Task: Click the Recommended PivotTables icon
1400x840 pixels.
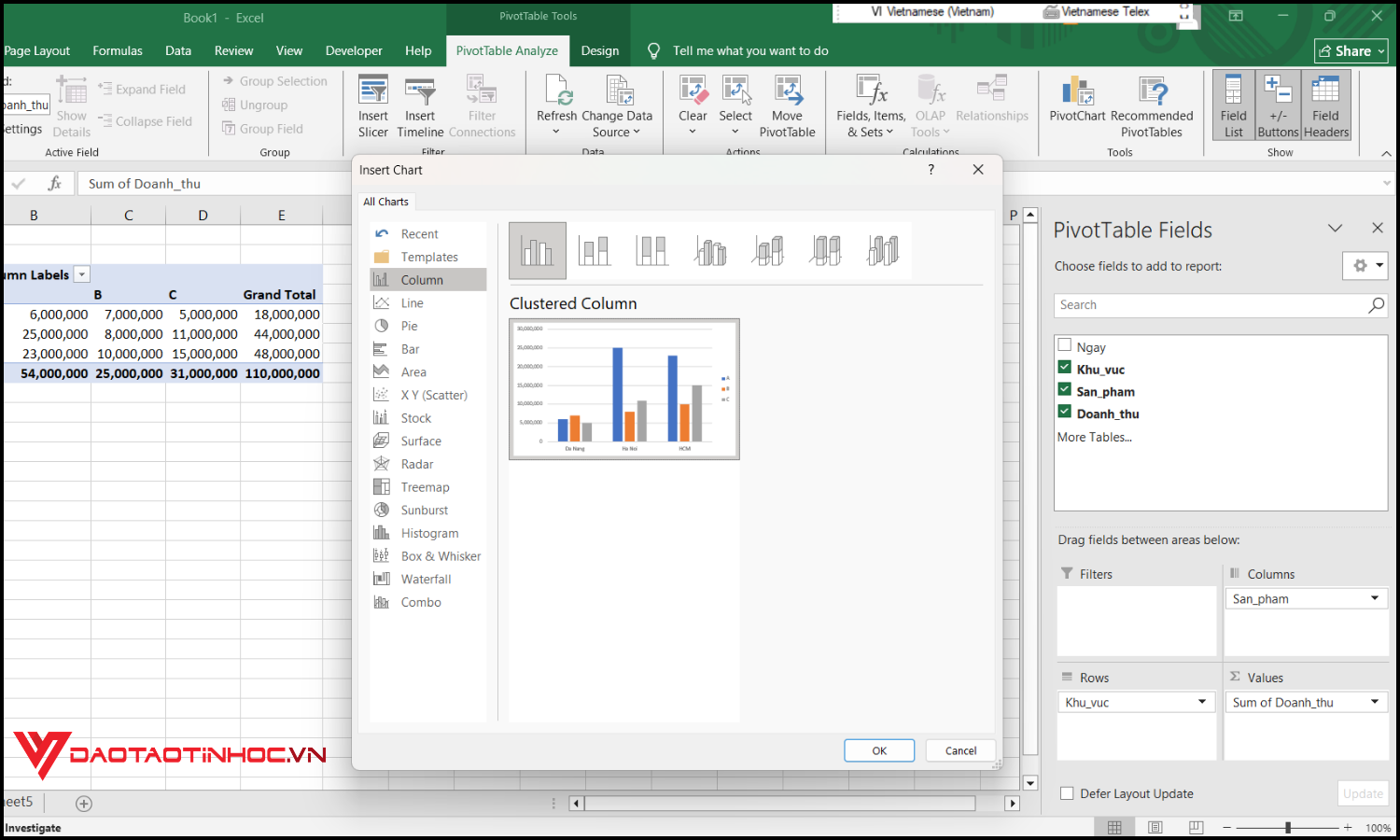Action: pyautogui.click(x=1153, y=103)
